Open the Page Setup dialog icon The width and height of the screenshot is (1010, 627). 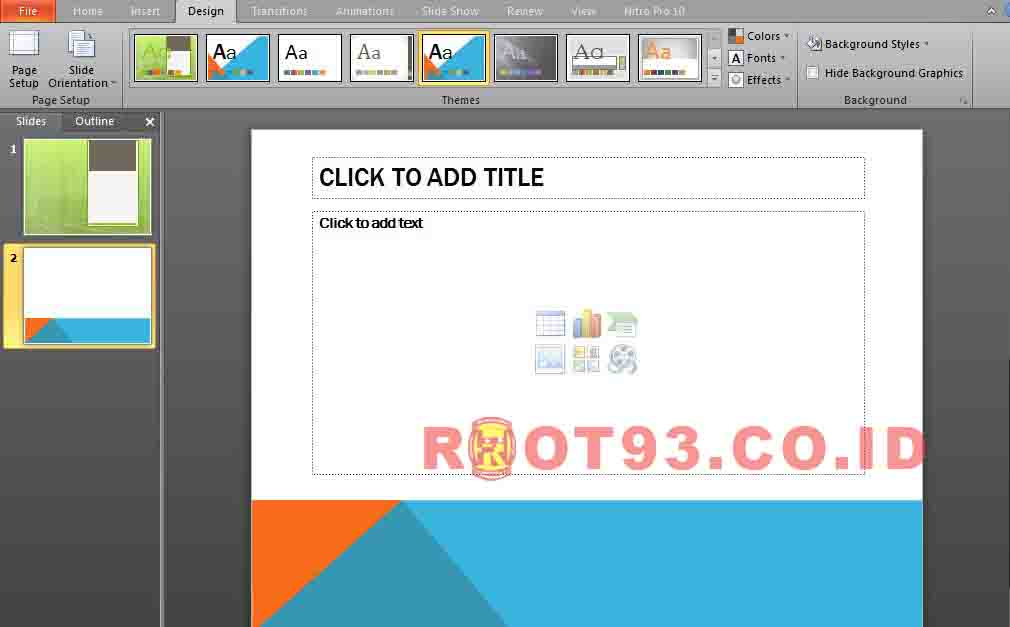pyautogui.click(x=23, y=57)
